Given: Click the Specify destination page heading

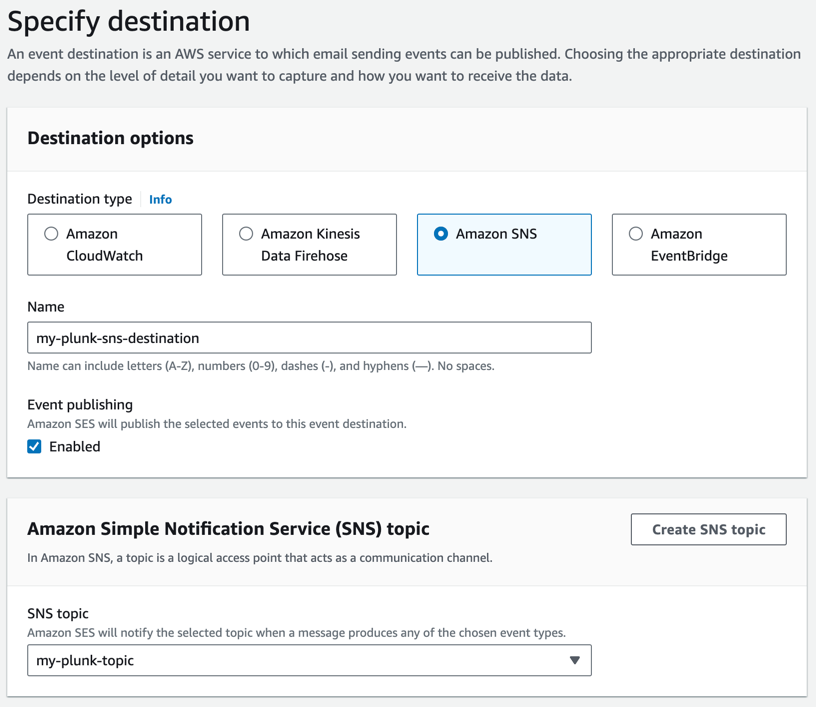Looking at the screenshot, I should 129,21.
